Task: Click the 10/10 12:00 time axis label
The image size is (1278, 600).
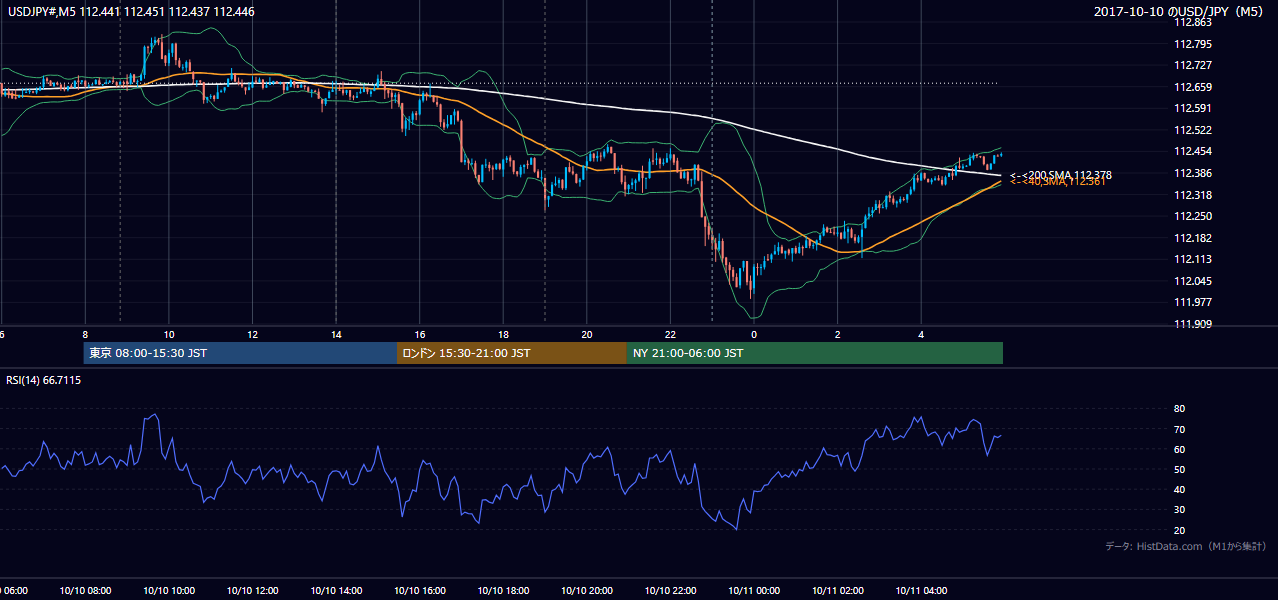Action: pos(252,591)
